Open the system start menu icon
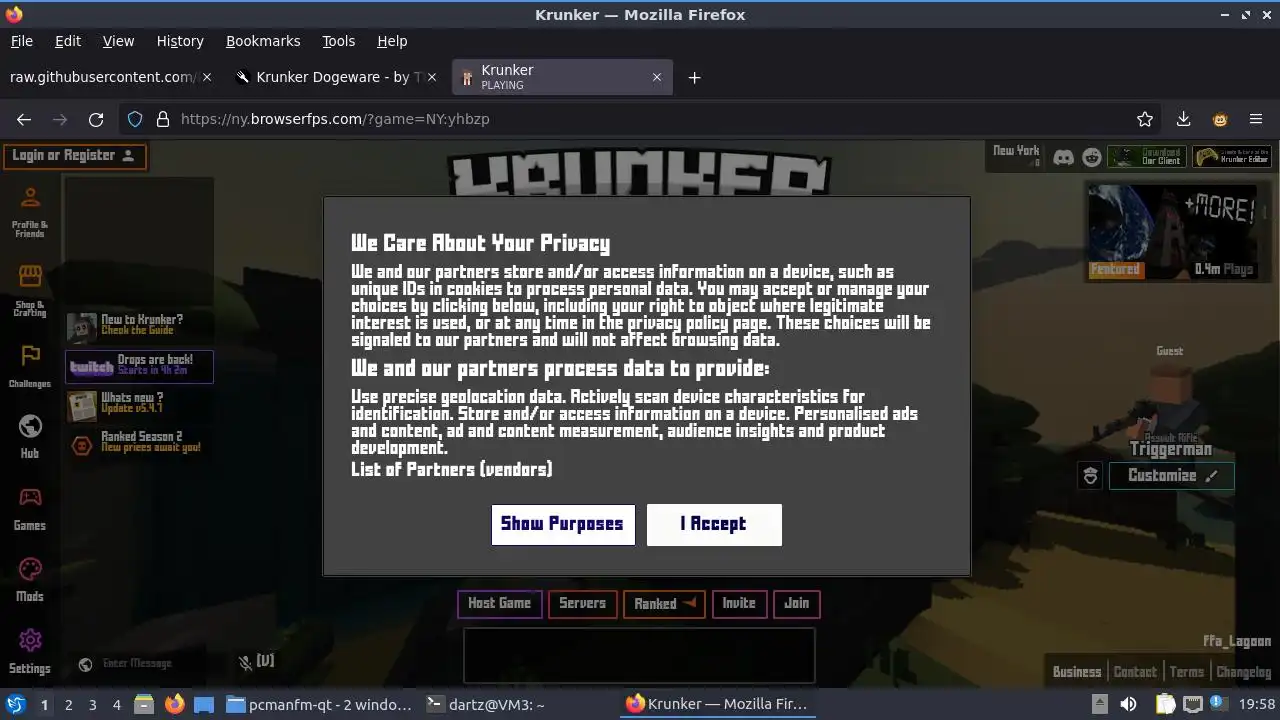The height and width of the screenshot is (720, 1280). [15, 704]
